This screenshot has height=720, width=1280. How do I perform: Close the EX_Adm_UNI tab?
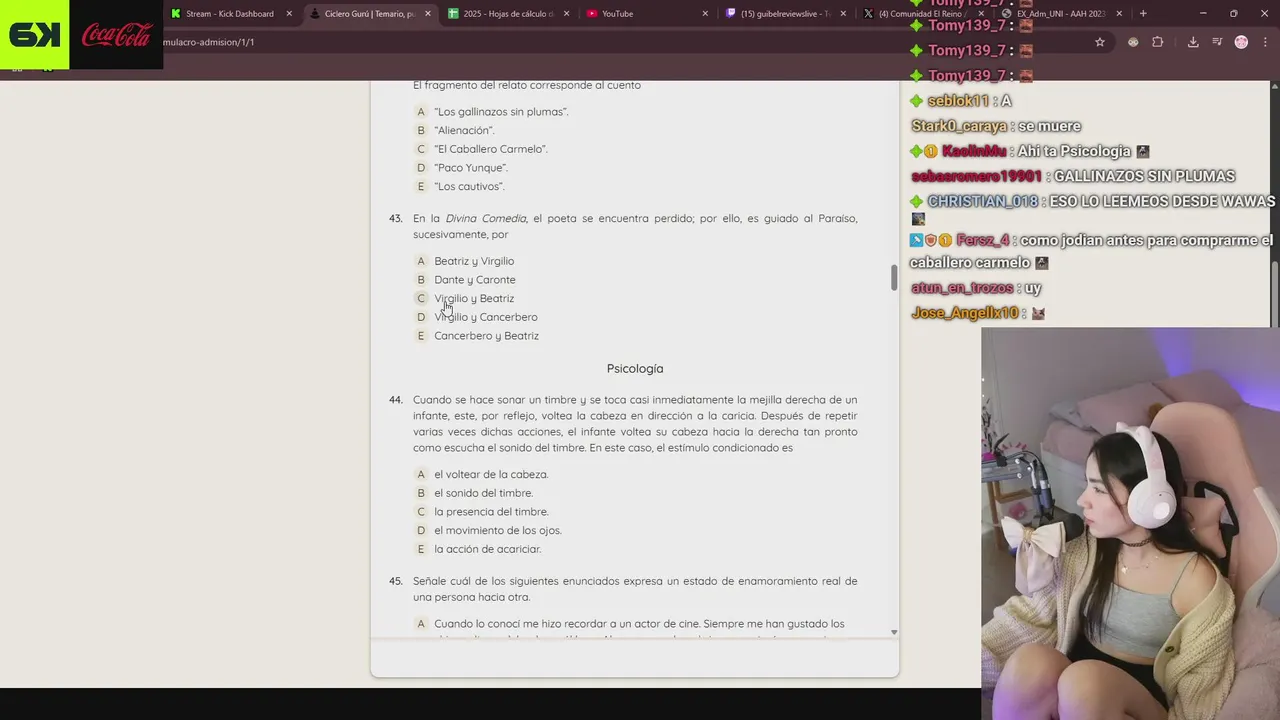pyautogui.click(x=1119, y=14)
